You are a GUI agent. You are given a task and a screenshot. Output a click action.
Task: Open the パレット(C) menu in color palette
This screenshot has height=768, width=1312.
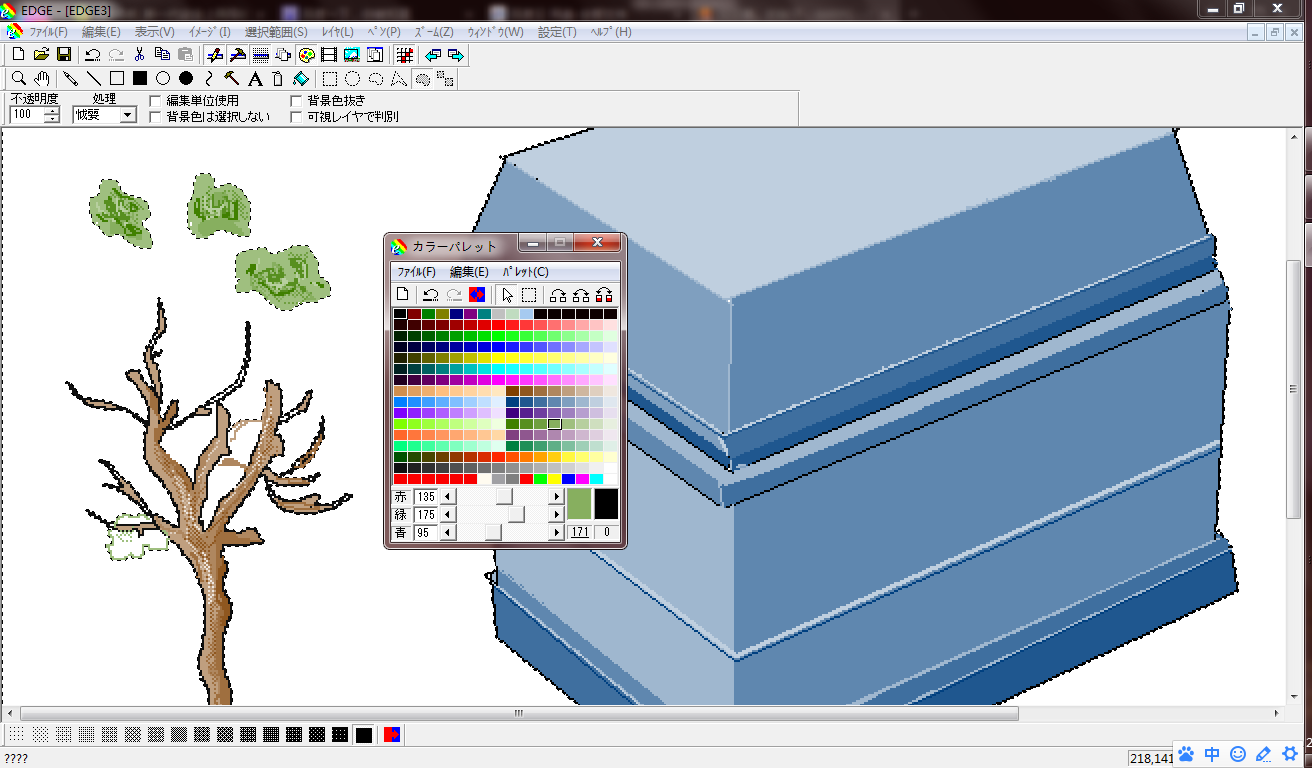click(525, 272)
